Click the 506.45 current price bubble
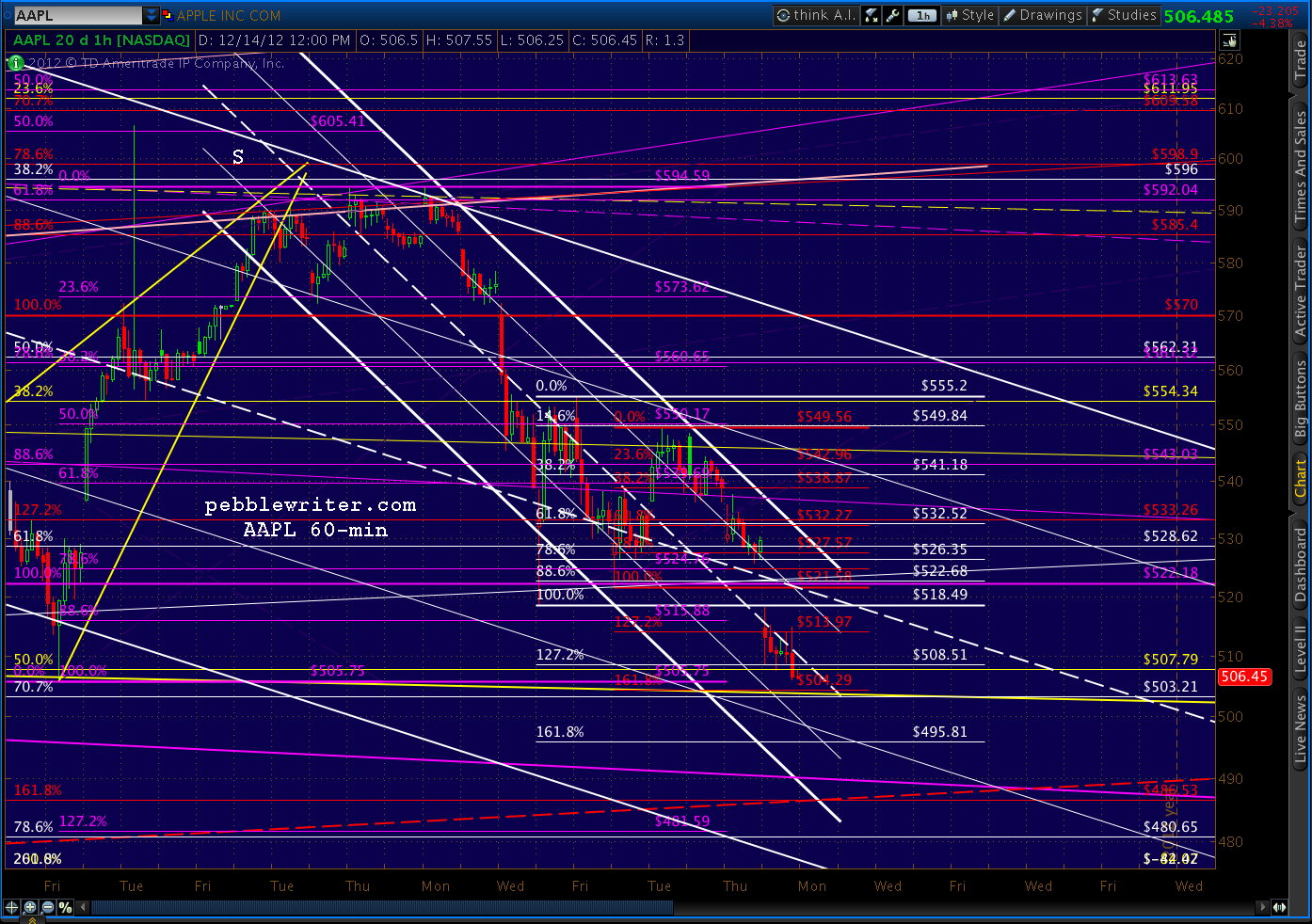The height and width of the screenshot is (924, 1312). point(1244,677)
